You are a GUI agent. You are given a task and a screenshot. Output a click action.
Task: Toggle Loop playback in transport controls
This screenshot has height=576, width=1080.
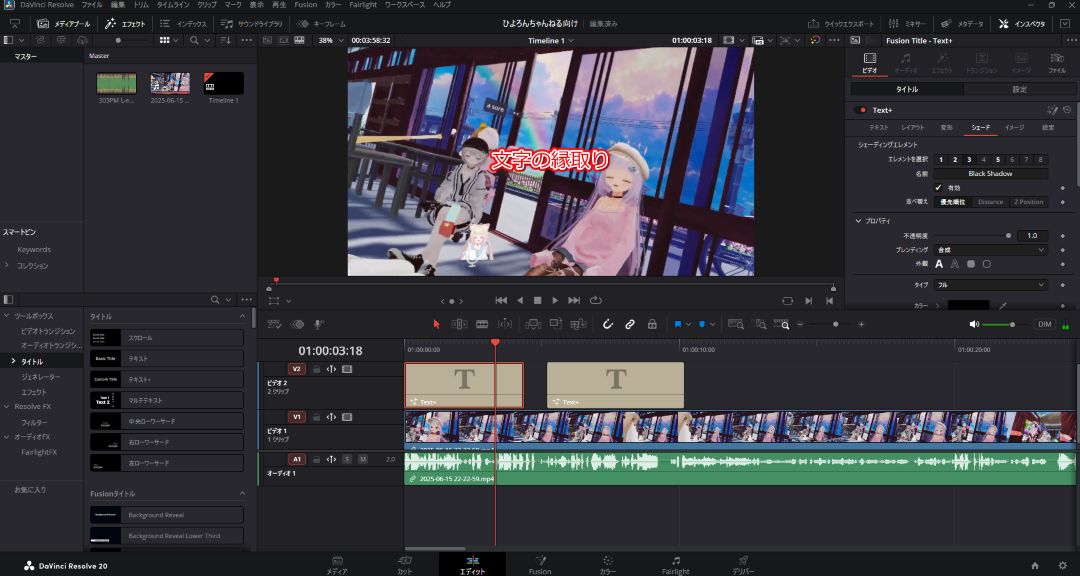(x=596, y=300)
